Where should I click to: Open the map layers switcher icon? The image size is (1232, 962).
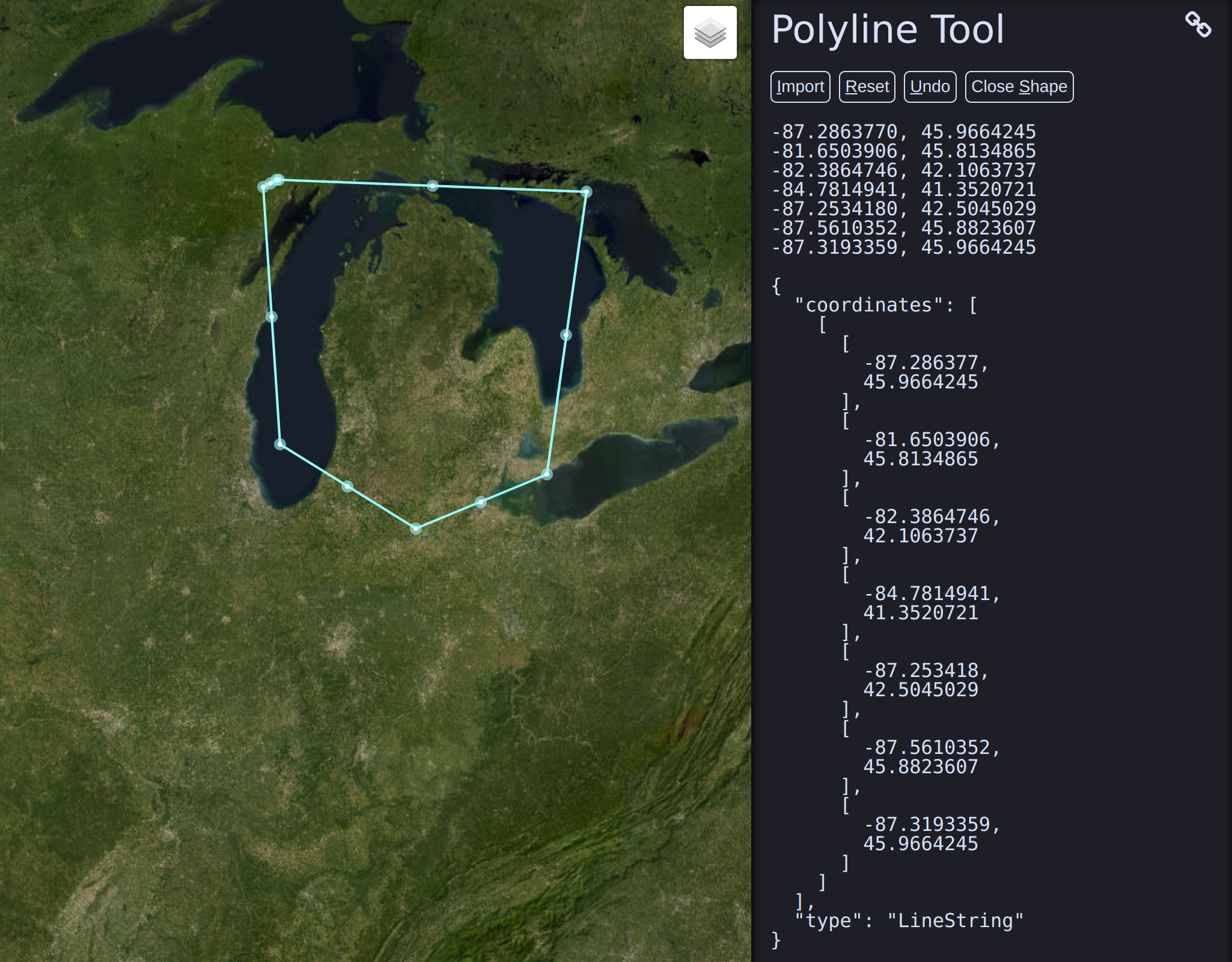click(x=710, y=32)
